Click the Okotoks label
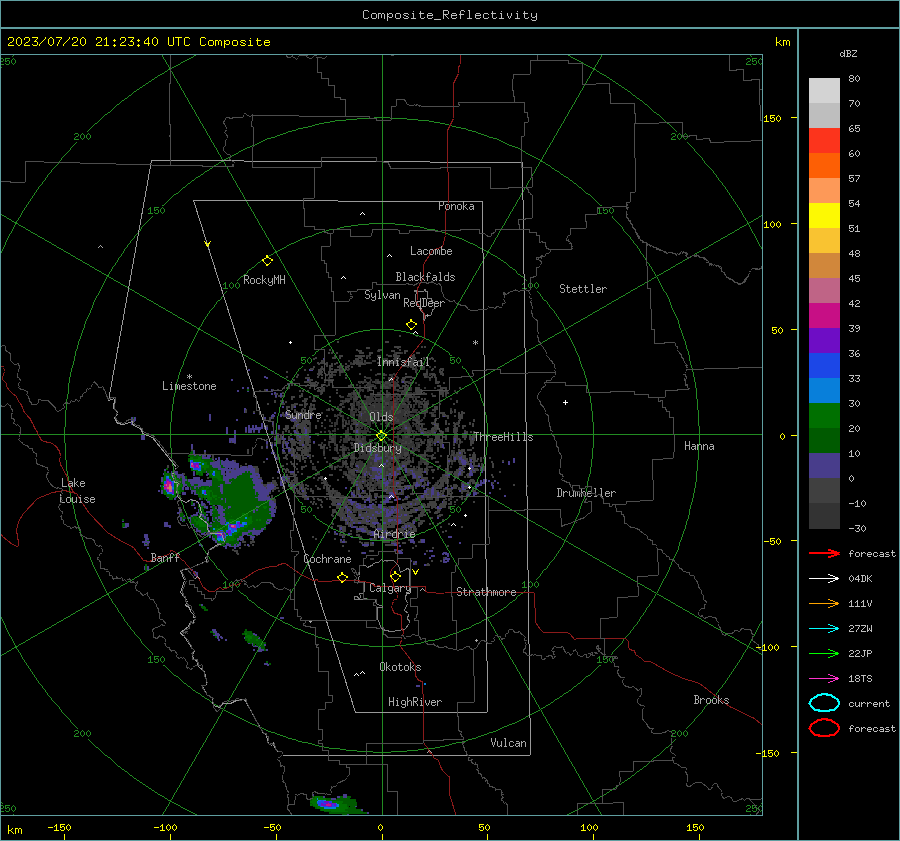The height and width of the screenshot is (841, 900). [400, 667]
